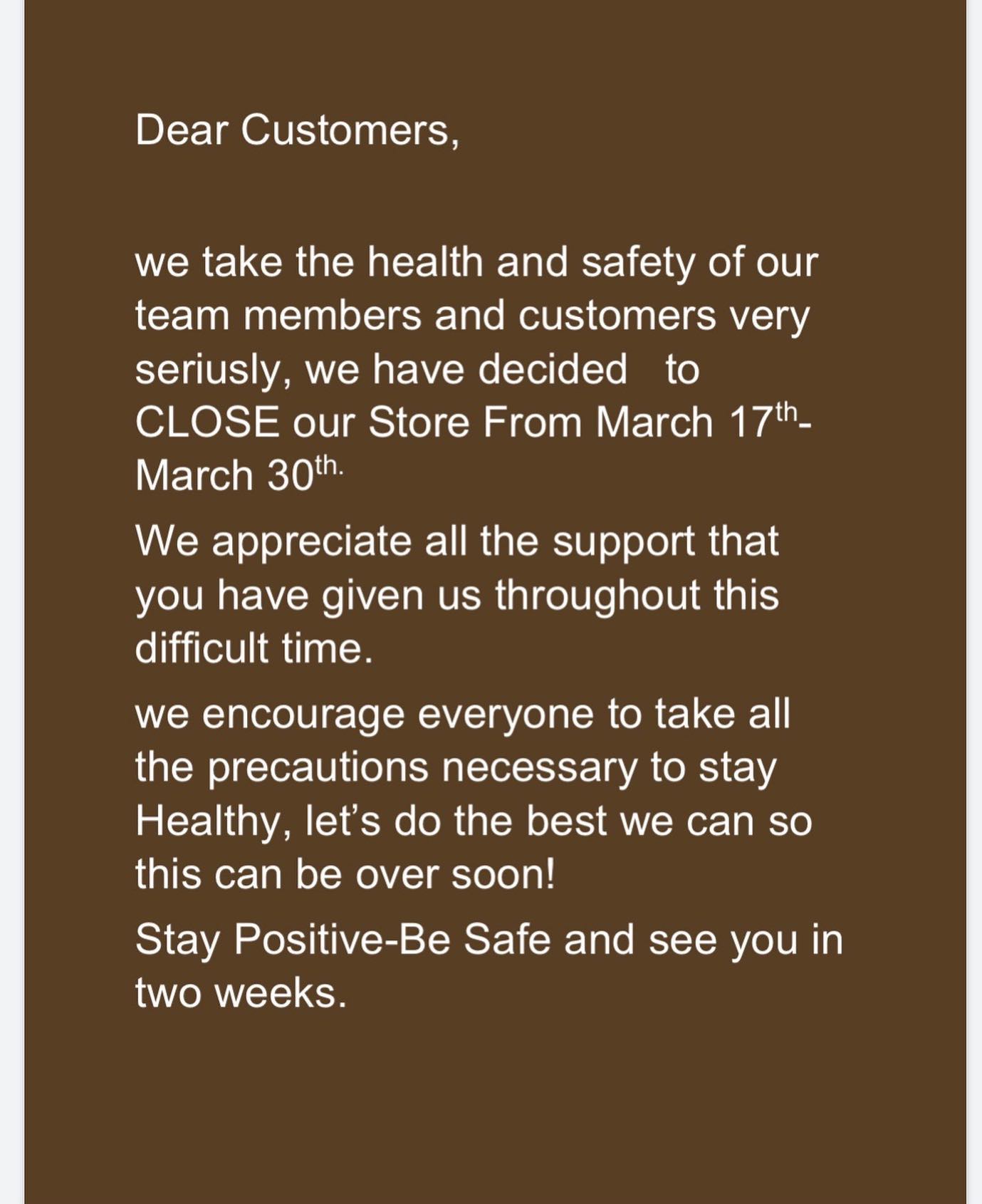Click the closing words "two weeks."
This screenshot has height=1204, width=982.
pyautogui.click(x=241, y=992)
